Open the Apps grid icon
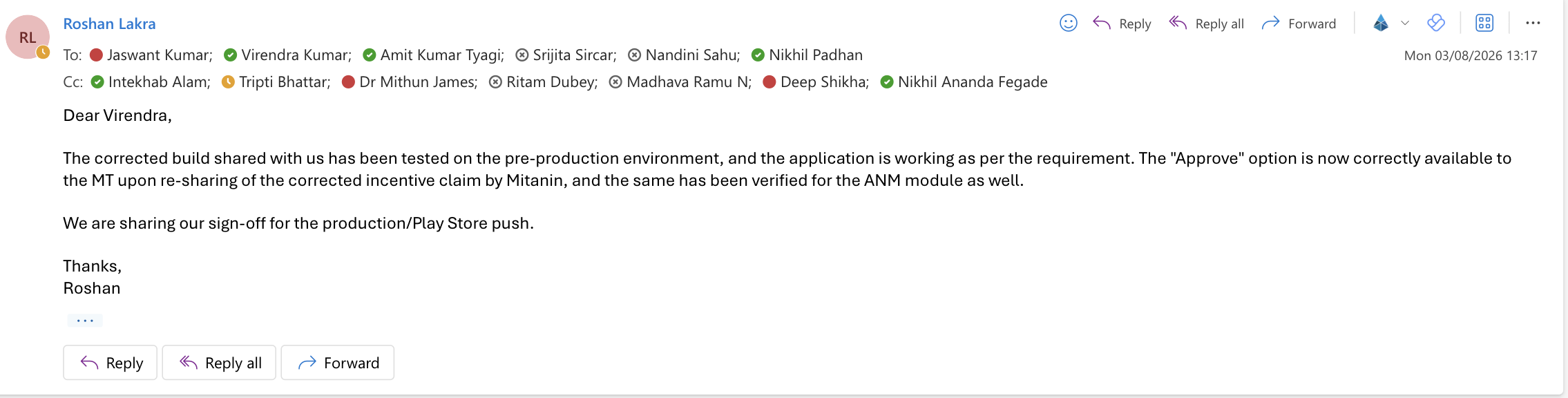The width and height of the screenshot is (1568, 398). pyautogui.click(x=1484, y=23)
